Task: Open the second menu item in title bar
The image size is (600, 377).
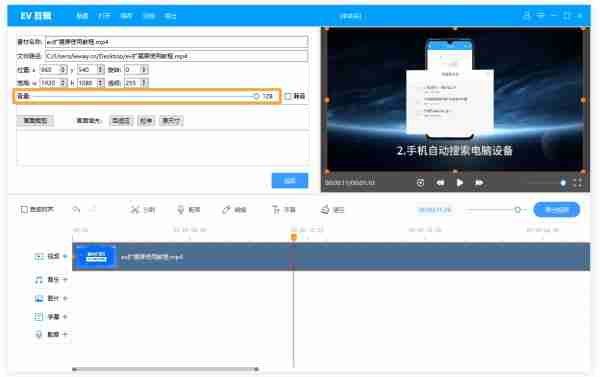Action: coord(104,16)
